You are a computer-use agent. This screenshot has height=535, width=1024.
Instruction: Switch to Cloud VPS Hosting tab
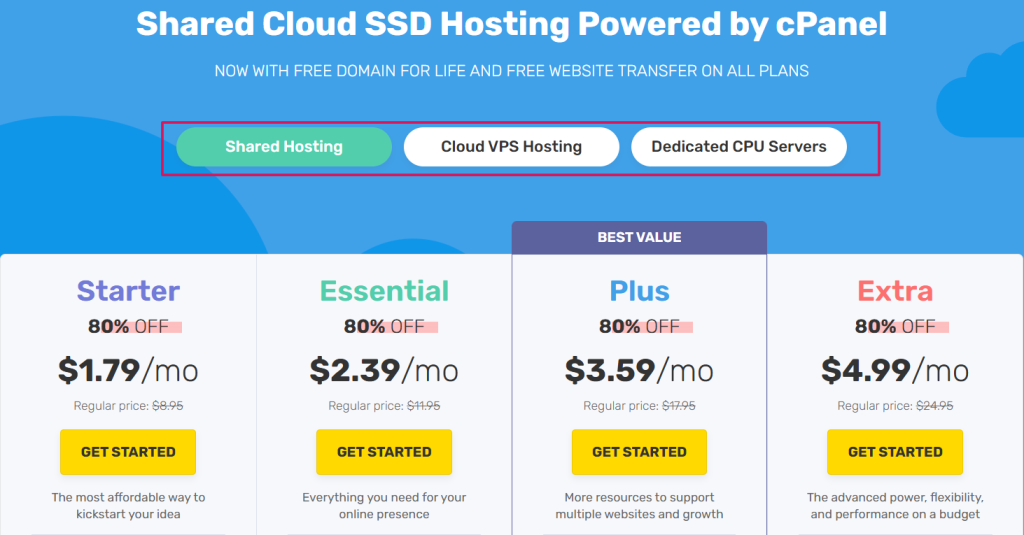pyautogui.click(x=511, y=146)
